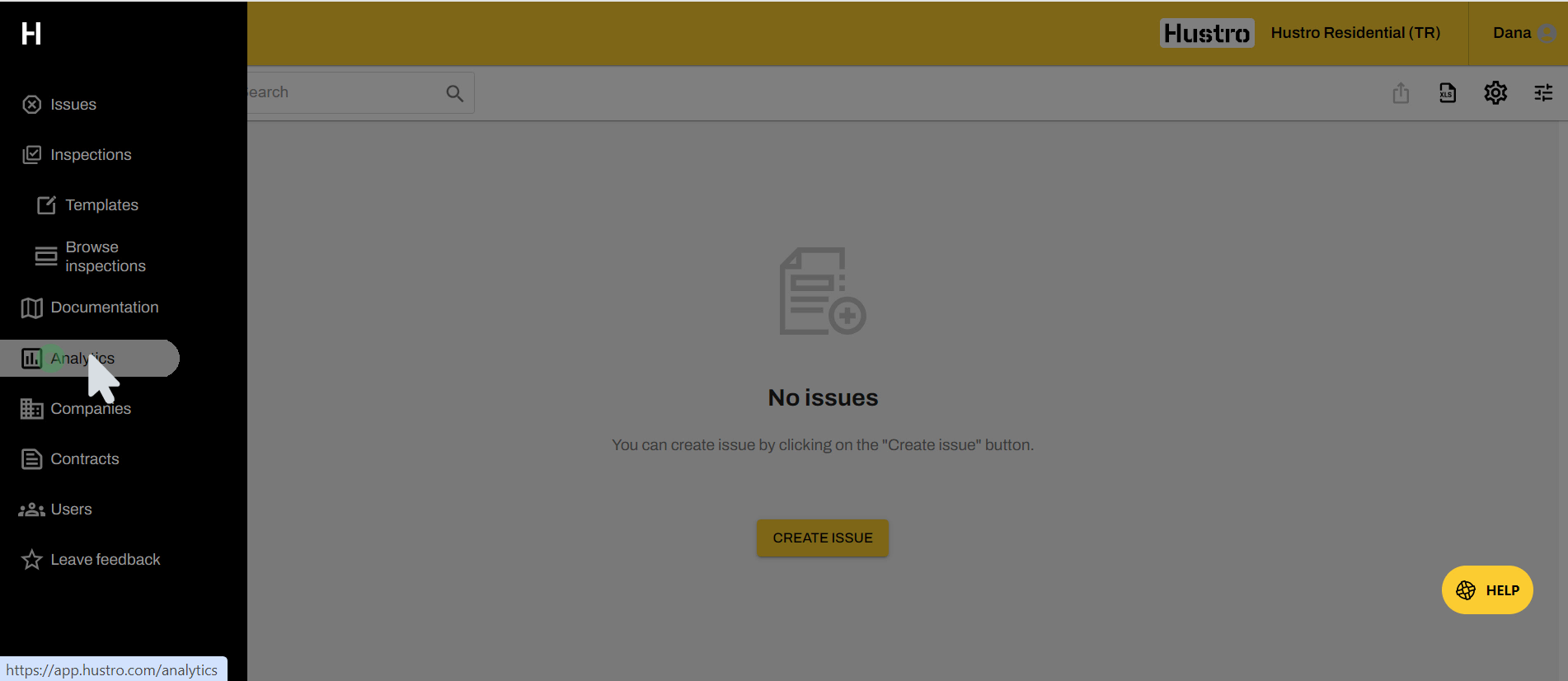Click into the search input field
This screenshot has height=681, width=1568.
[x=342, y=92]
